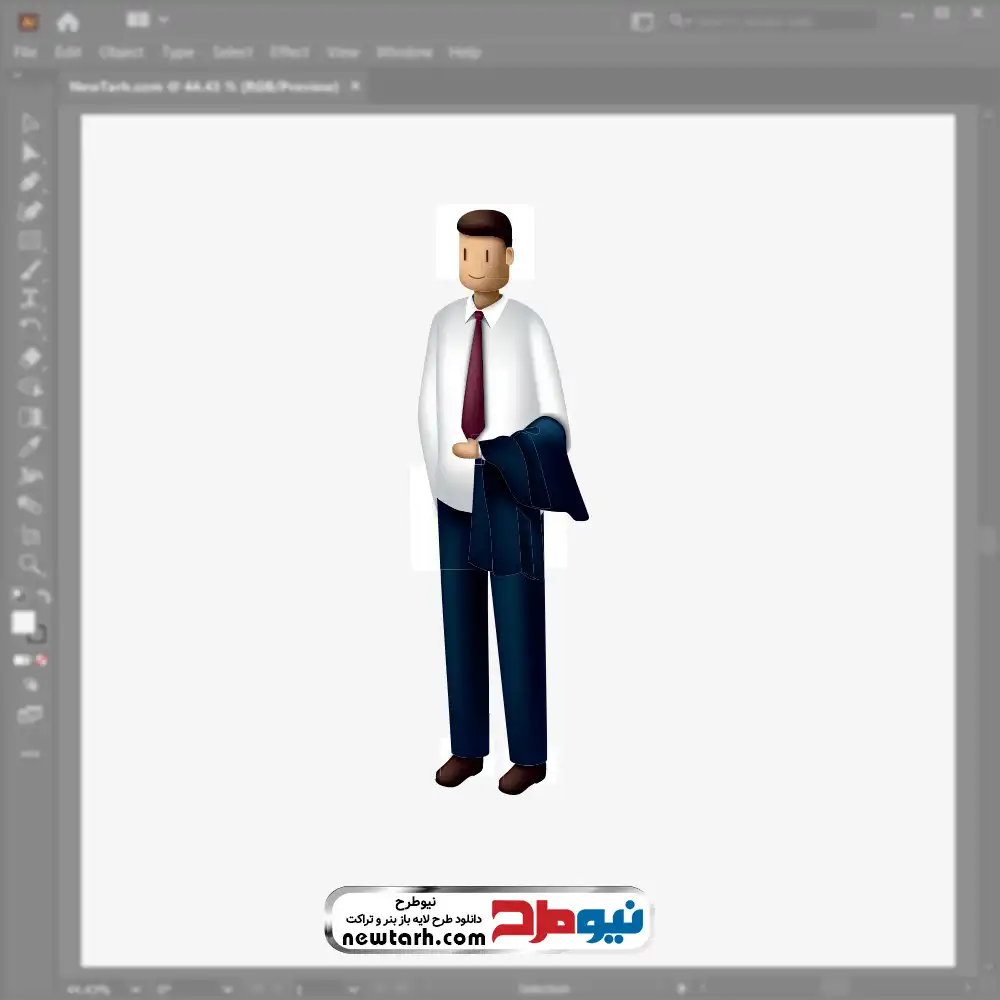Reset default fill and stroke icon
The height and width of the screenshot is (1000, 1000).
[x=18, y=595]
